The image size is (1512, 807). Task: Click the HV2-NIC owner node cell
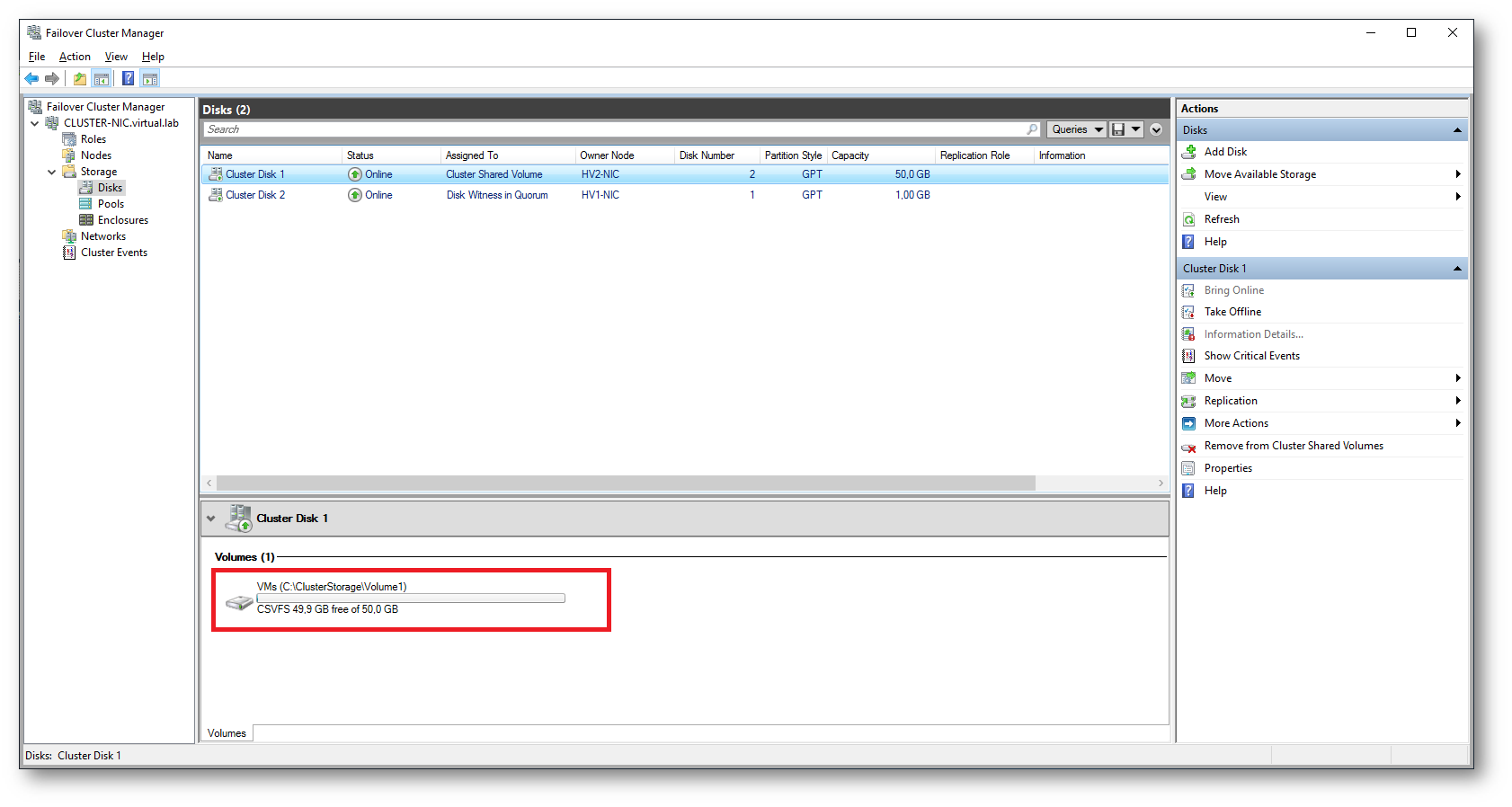[600, 174]
